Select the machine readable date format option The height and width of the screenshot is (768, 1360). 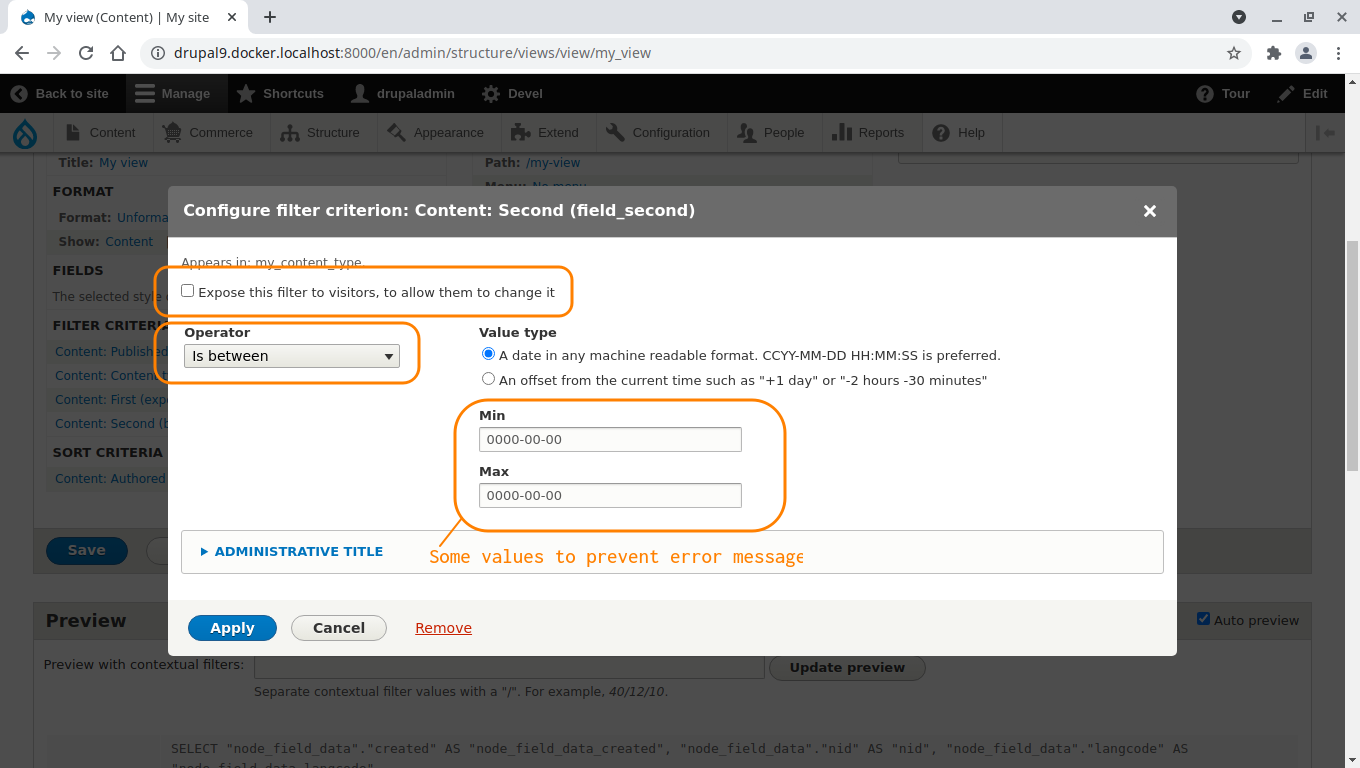pos(488,354)
